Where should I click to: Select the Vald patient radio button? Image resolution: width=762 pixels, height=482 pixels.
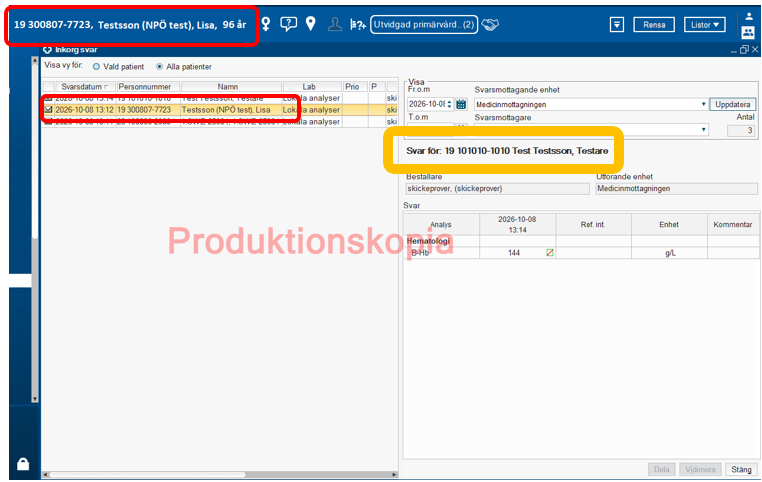click(x=96, y=67)
